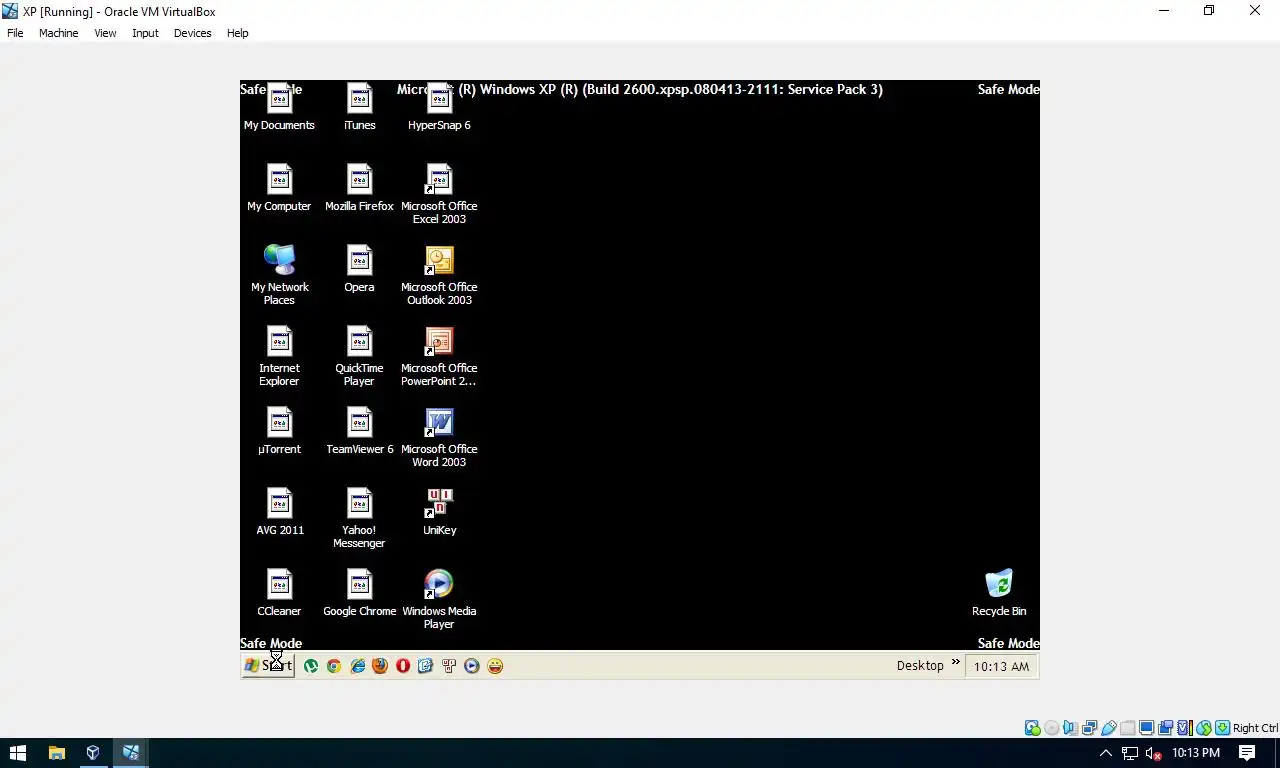Open the Windows 10 Action Center

[x=1247, y=753]
